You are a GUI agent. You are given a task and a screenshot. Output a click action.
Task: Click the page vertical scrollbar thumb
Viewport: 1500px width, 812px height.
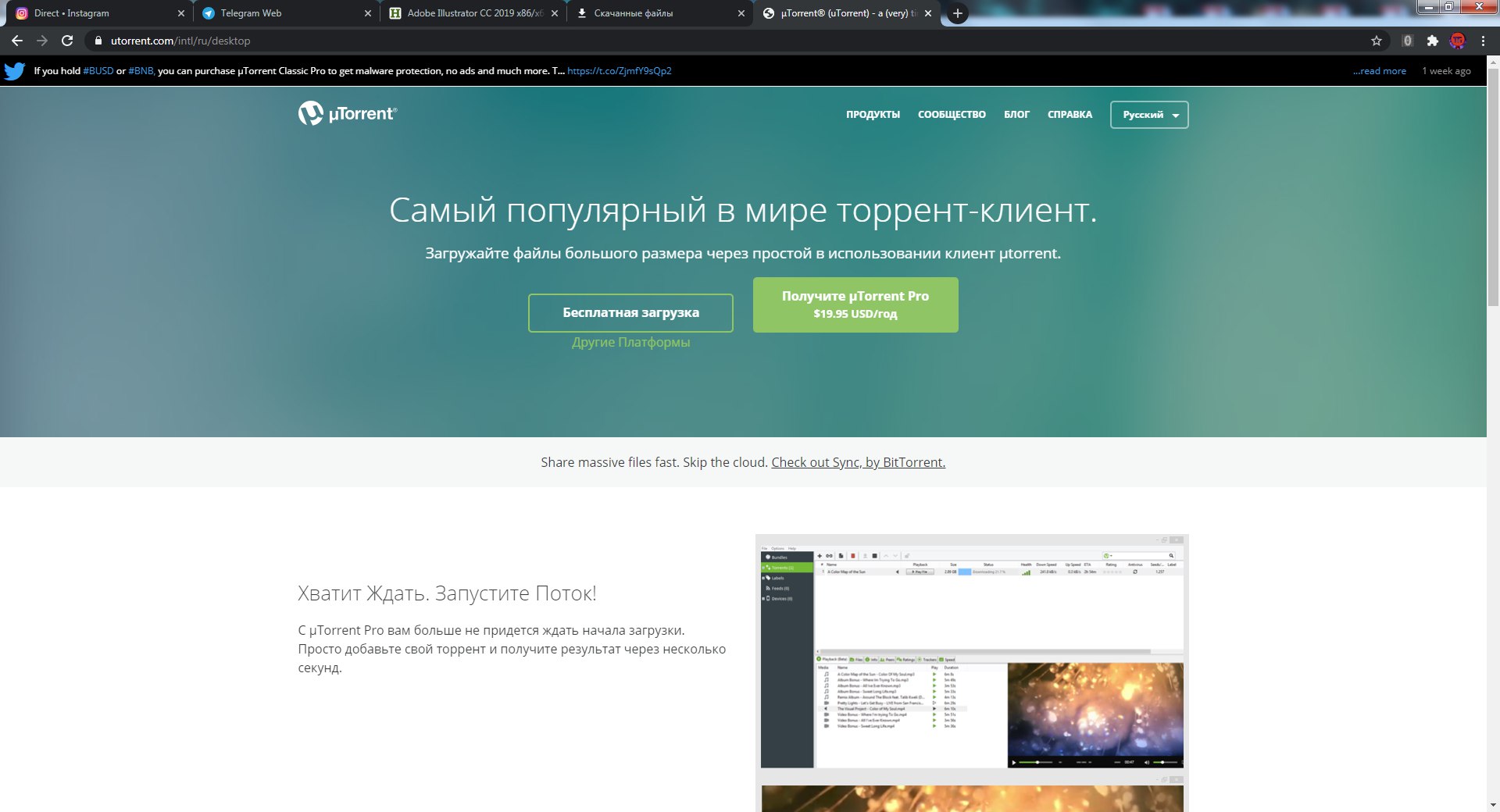tap(1493, 187)
